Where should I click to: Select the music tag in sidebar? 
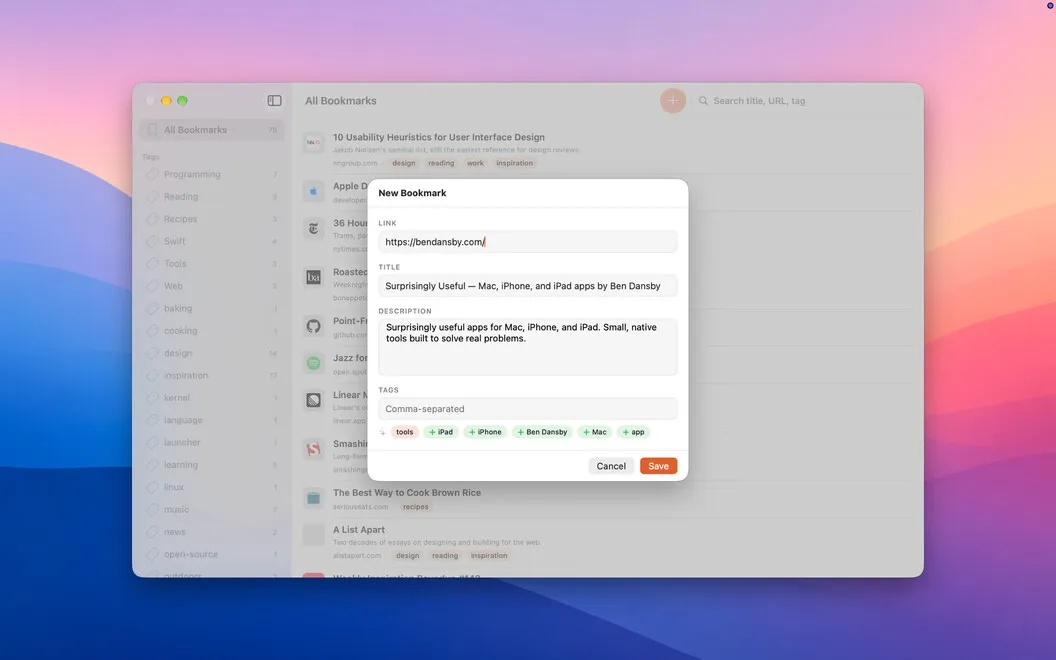point(211,509)
